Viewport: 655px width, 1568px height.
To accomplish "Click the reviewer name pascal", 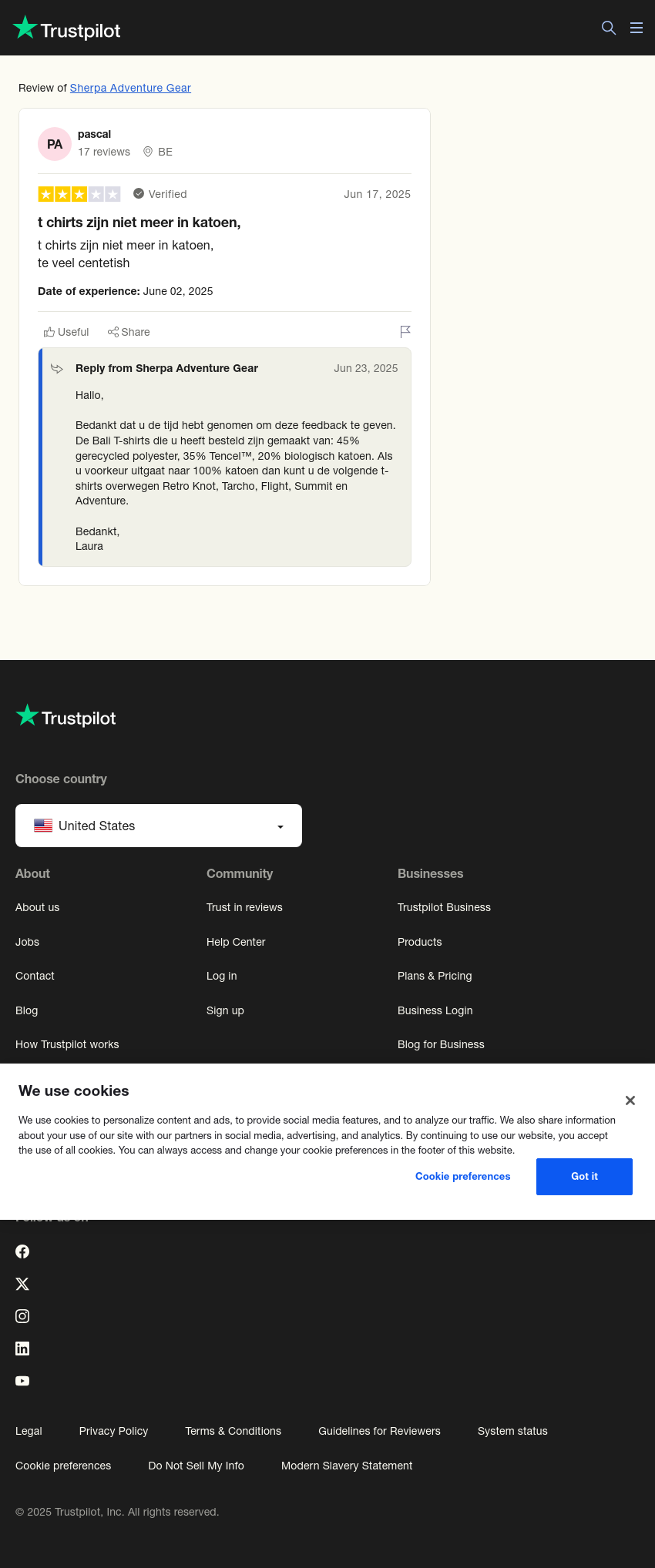I will pyautogui.click(x=94, y=134).
